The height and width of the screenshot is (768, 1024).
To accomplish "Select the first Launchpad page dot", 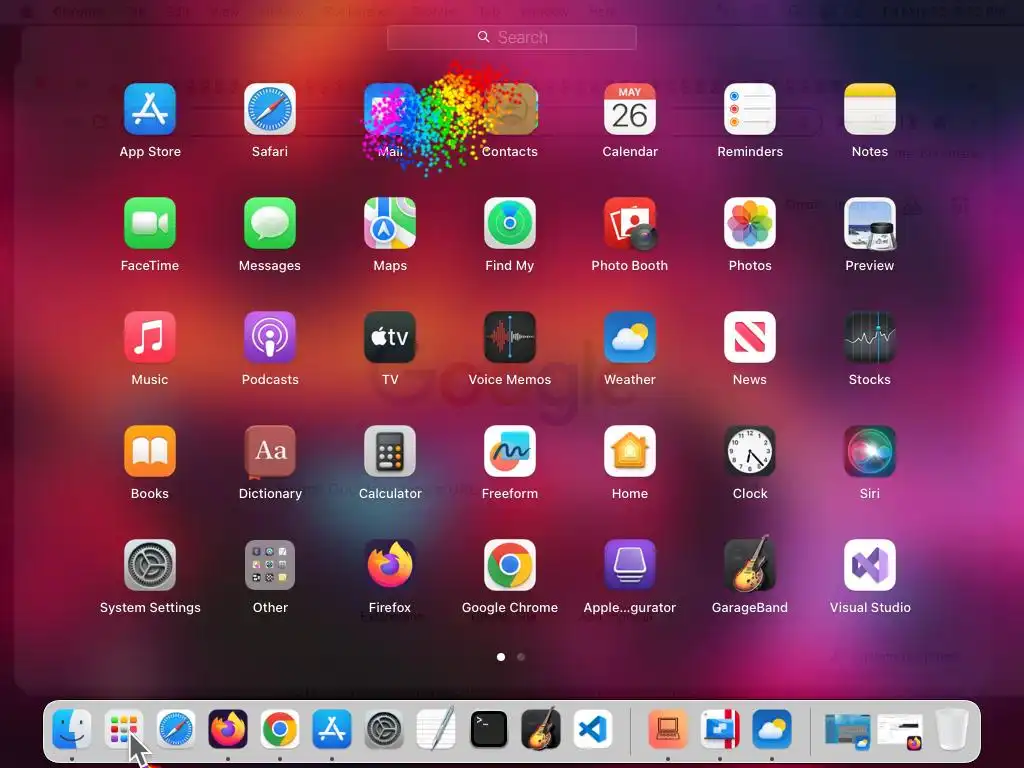I will tap(501, 657).
